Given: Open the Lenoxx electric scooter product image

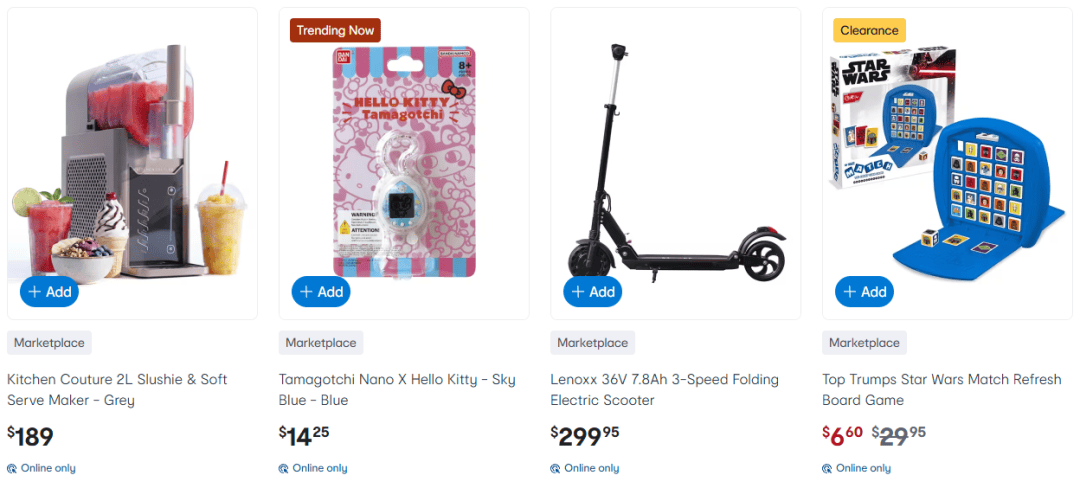Looking at the screenshot, I should (x=676, y=160).
